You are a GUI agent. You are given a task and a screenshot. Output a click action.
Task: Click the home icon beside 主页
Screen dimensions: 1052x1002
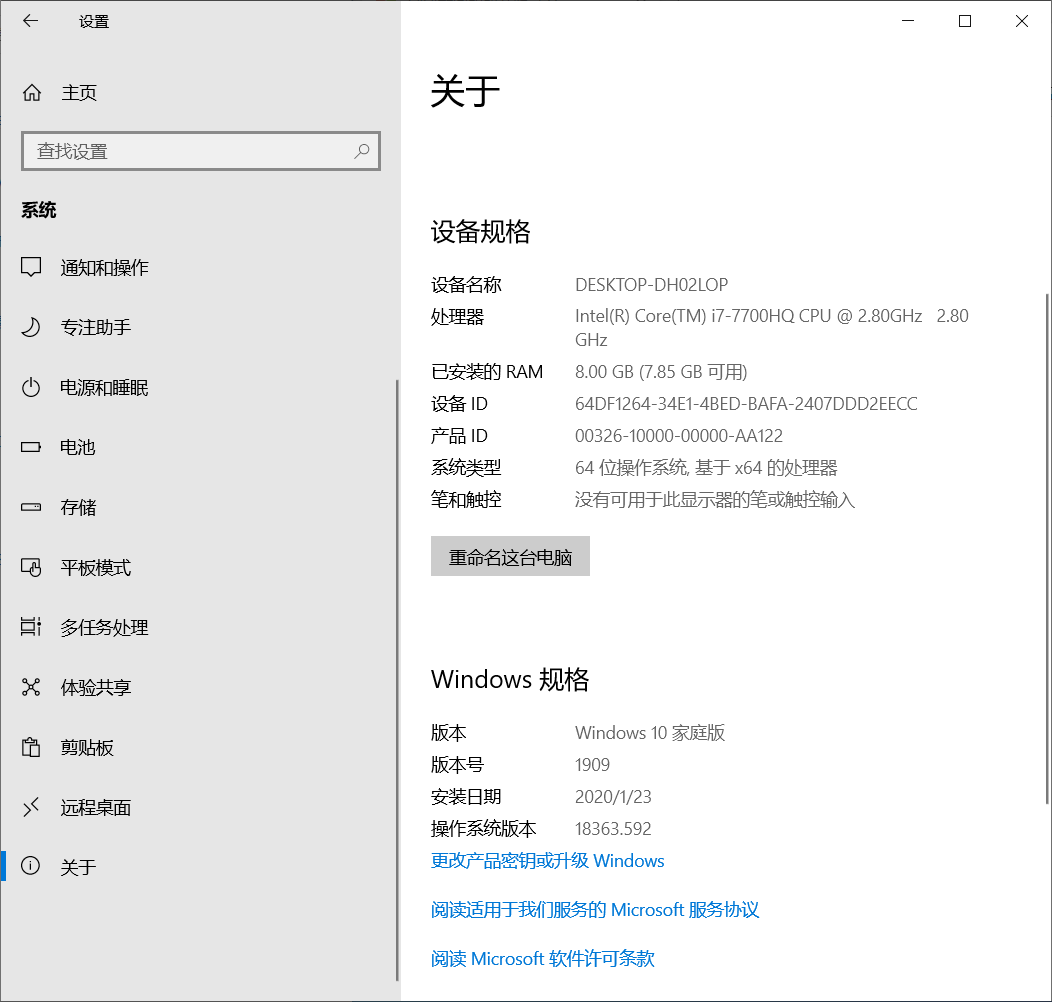pos(32,92)
